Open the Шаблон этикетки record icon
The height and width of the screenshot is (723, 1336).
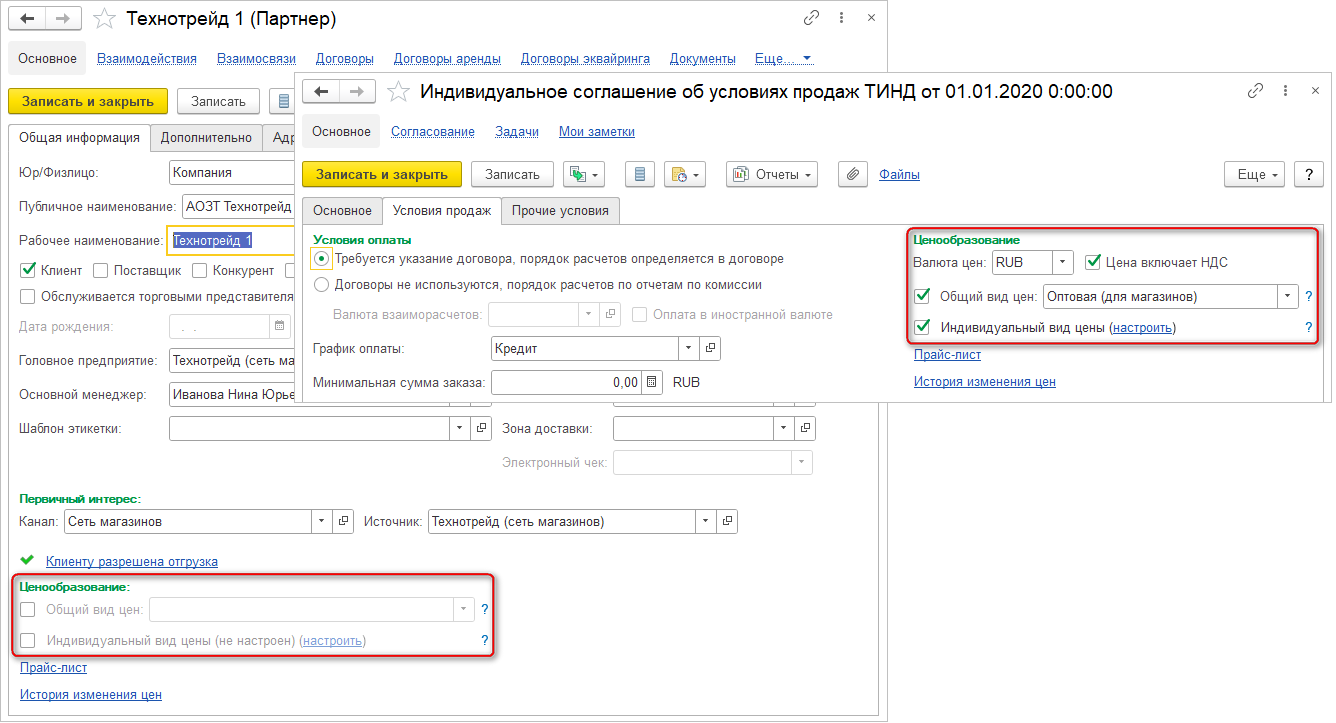pyautogui.click(x=481, y=428)
